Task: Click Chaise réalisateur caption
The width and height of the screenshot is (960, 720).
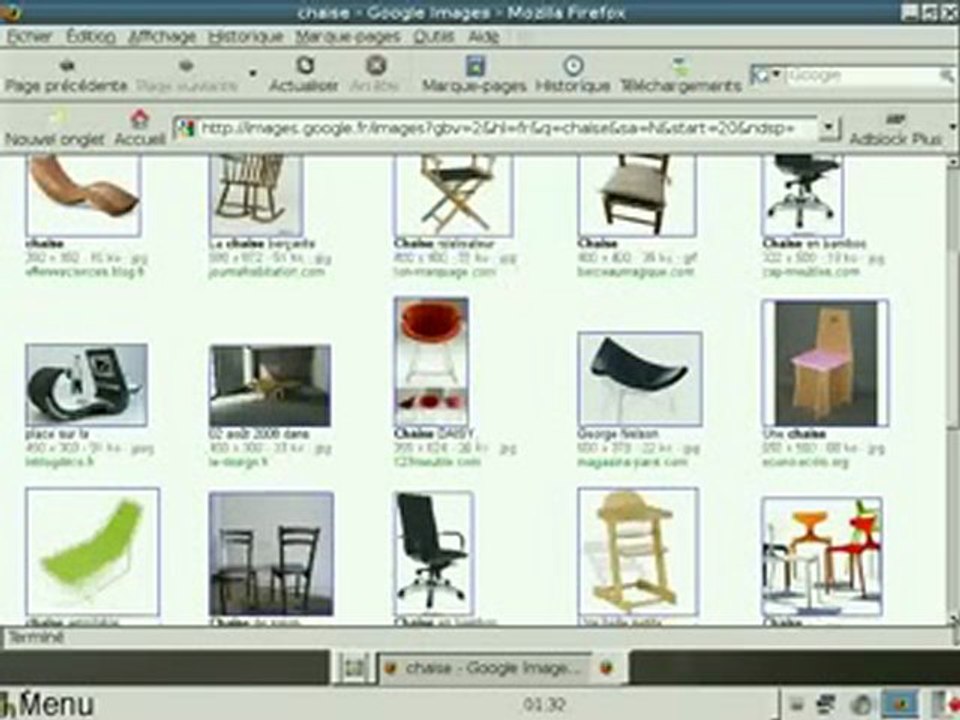Action: pos(444,244)
